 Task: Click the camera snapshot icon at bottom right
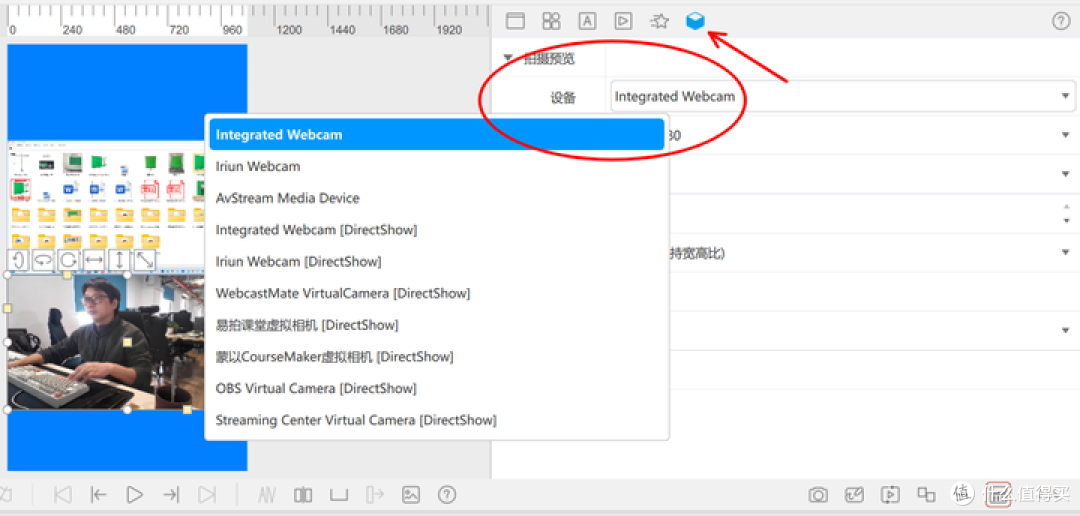point(818,494)
